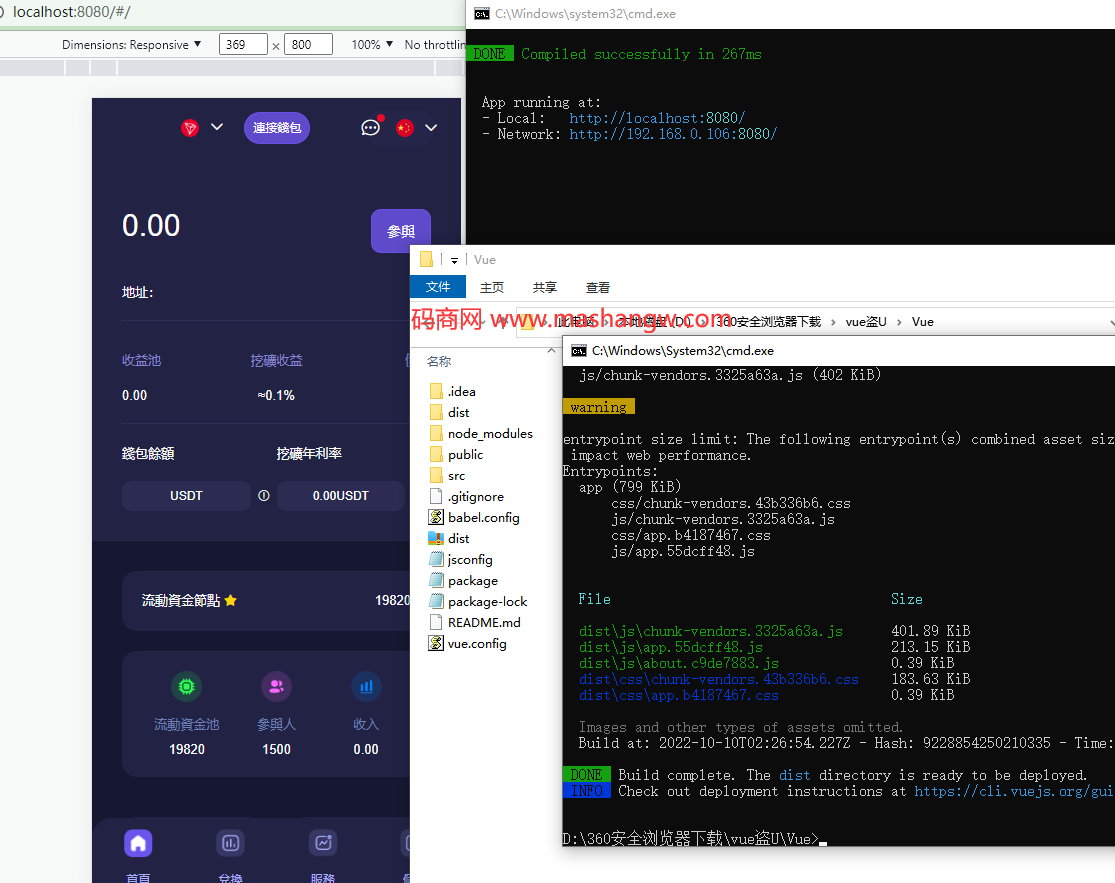
Task: Select the 首頁 home icon in bottom nav
Action: tap(138, 843)
